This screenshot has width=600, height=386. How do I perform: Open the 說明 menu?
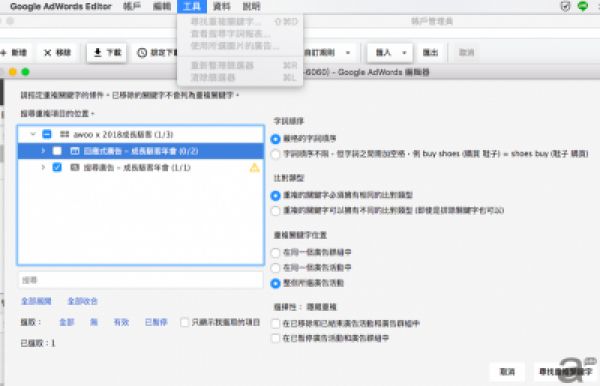point(251,6)
